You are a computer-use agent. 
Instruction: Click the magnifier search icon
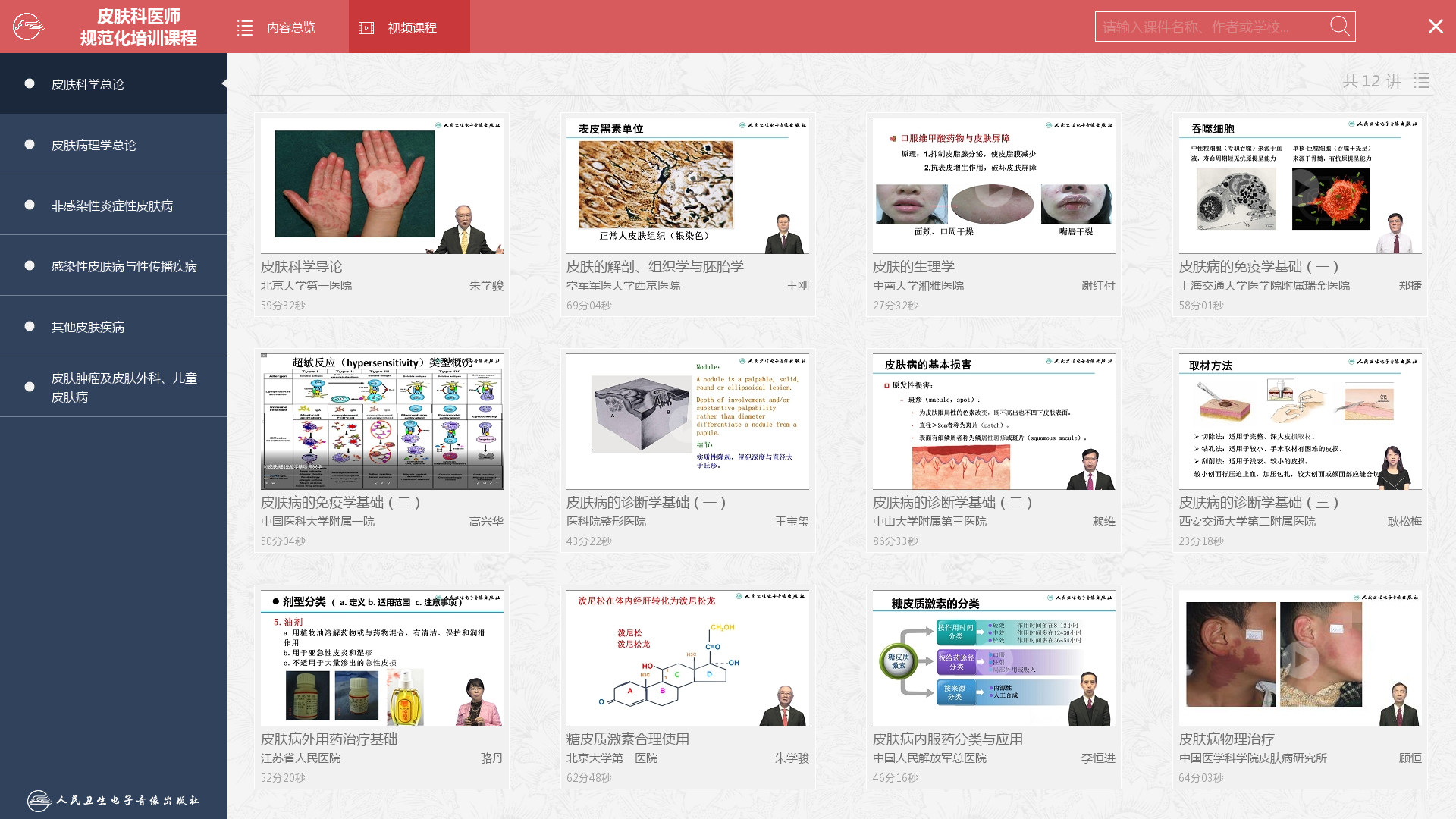point(1340,27)
